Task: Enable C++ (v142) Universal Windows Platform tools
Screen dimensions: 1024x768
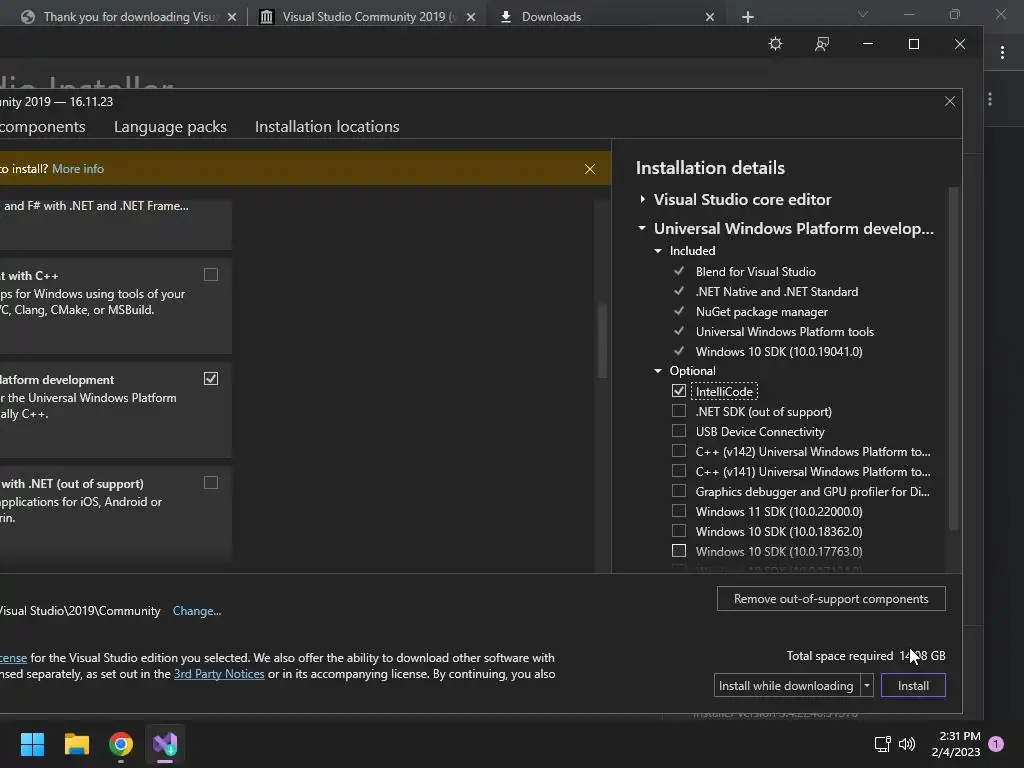Action: 679,451
